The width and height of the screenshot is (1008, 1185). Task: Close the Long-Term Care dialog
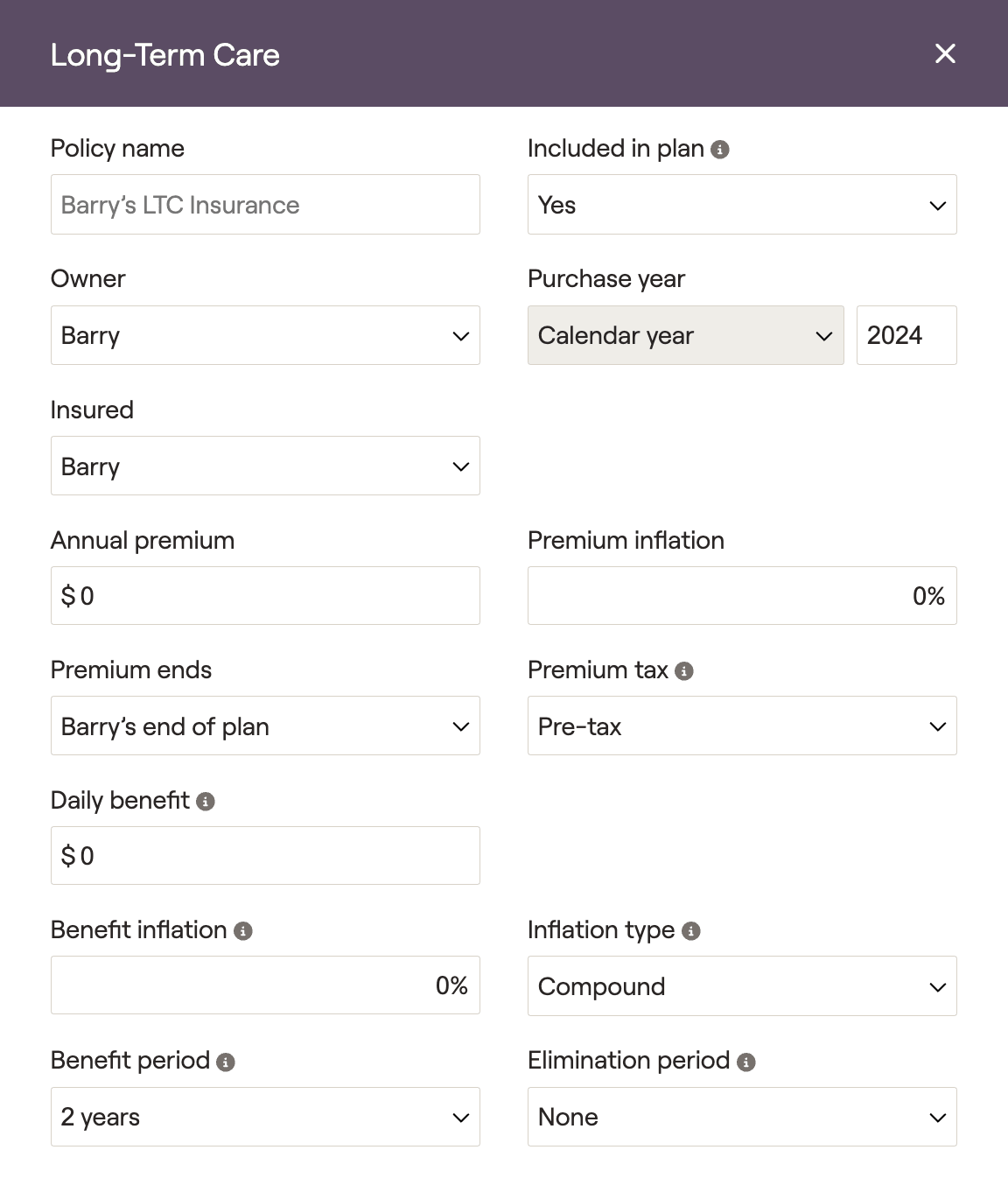[x=945, y=53]
